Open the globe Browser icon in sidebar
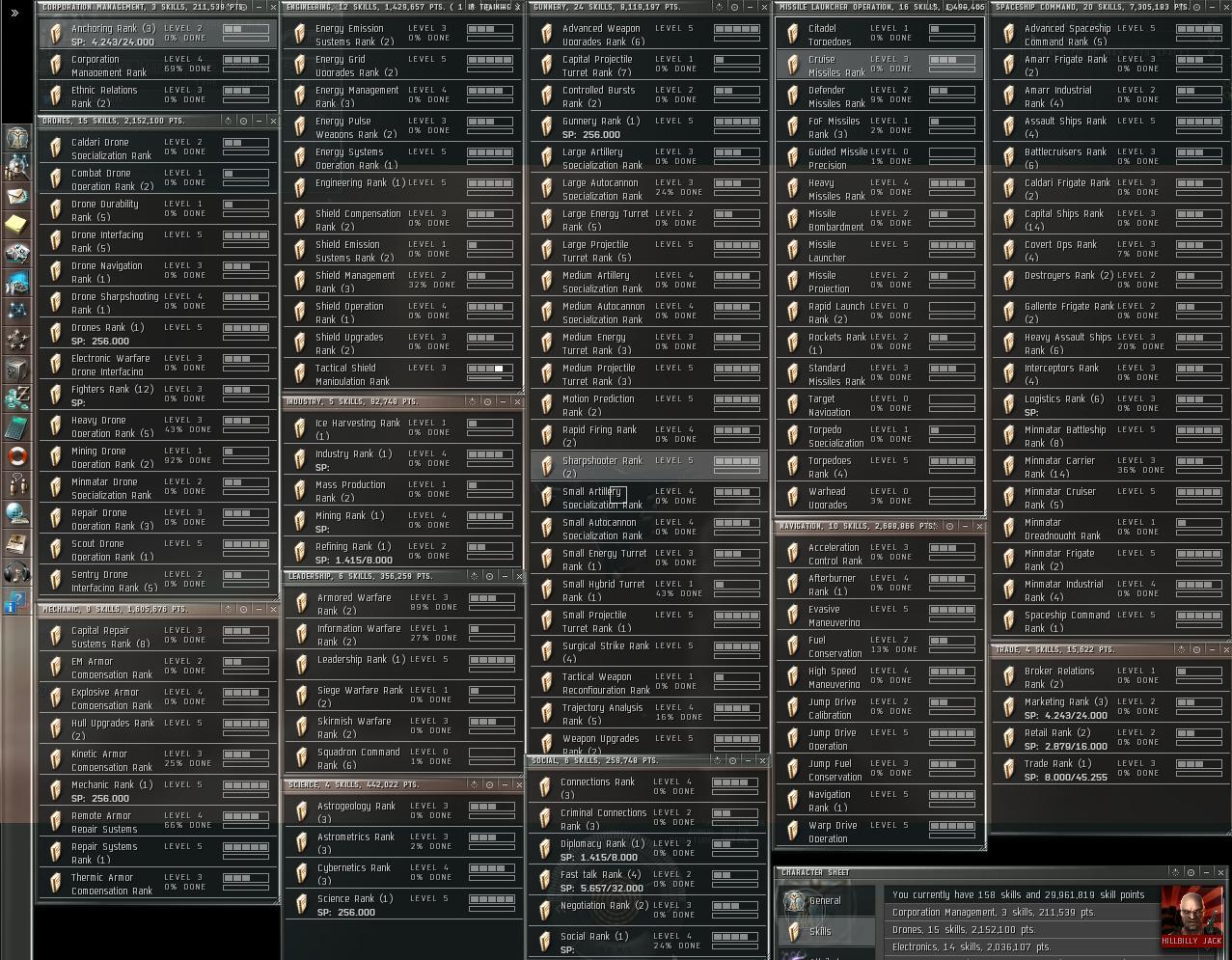The width and height of the screenshot is (1232, 960). click(16, 514)
